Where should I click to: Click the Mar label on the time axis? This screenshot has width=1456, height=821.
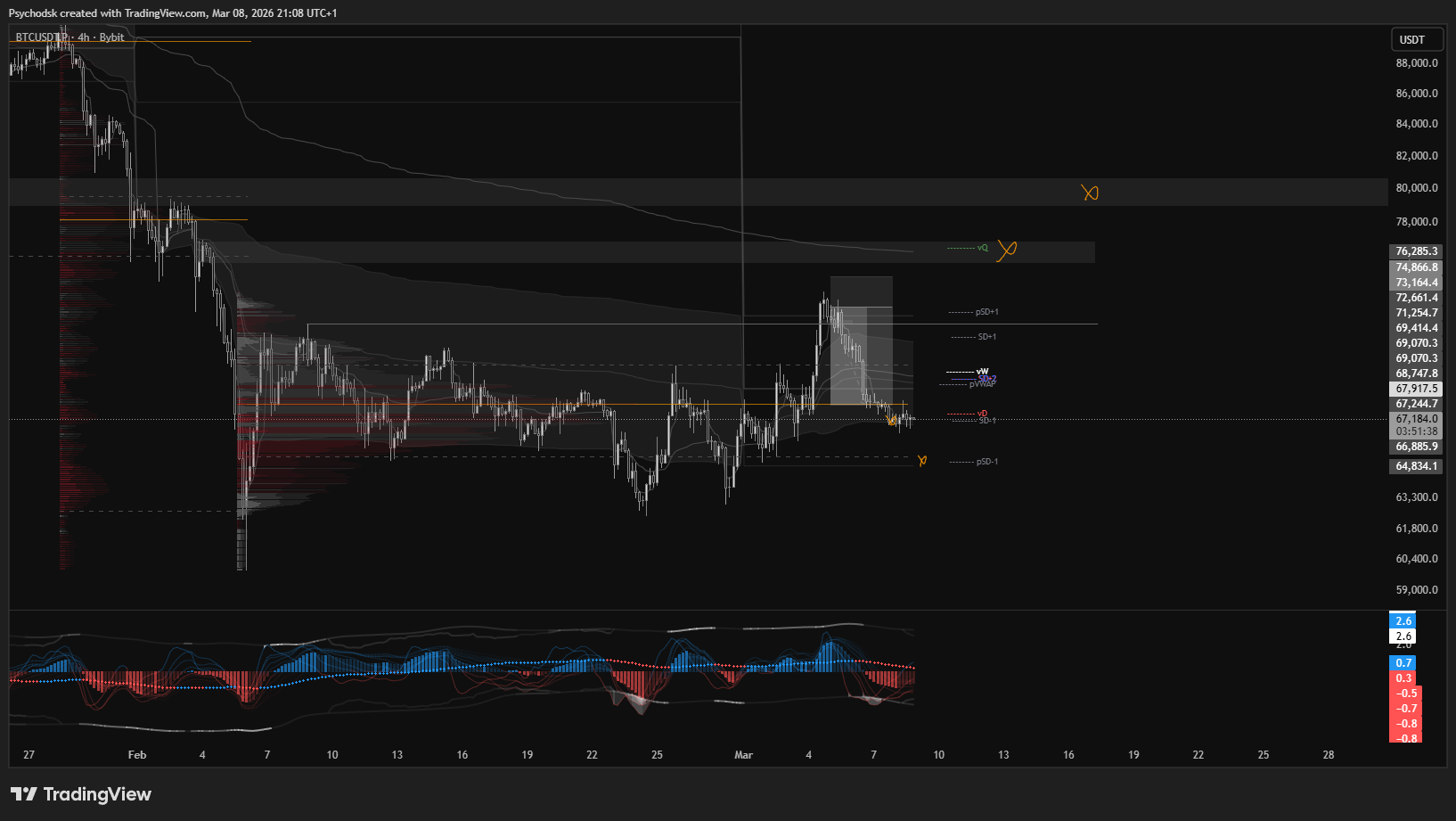coord(743,755)
